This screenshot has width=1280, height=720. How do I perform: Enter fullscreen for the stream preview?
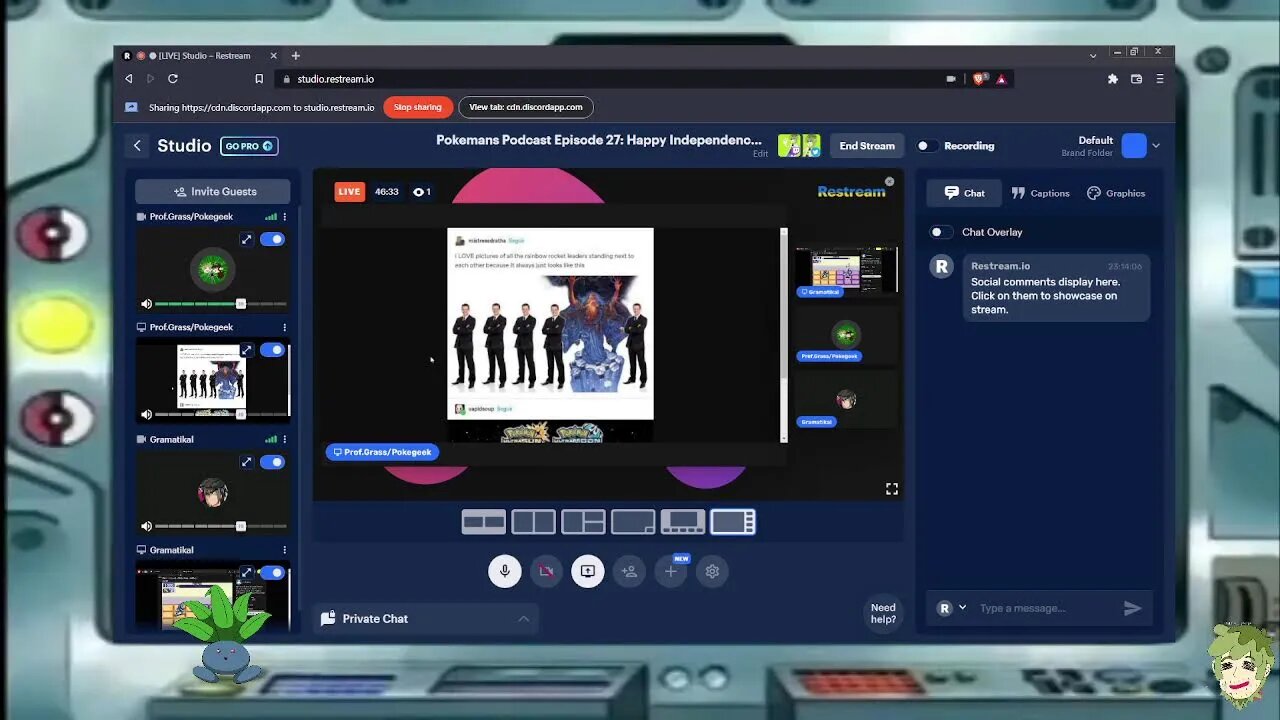(x=892, y=489)
